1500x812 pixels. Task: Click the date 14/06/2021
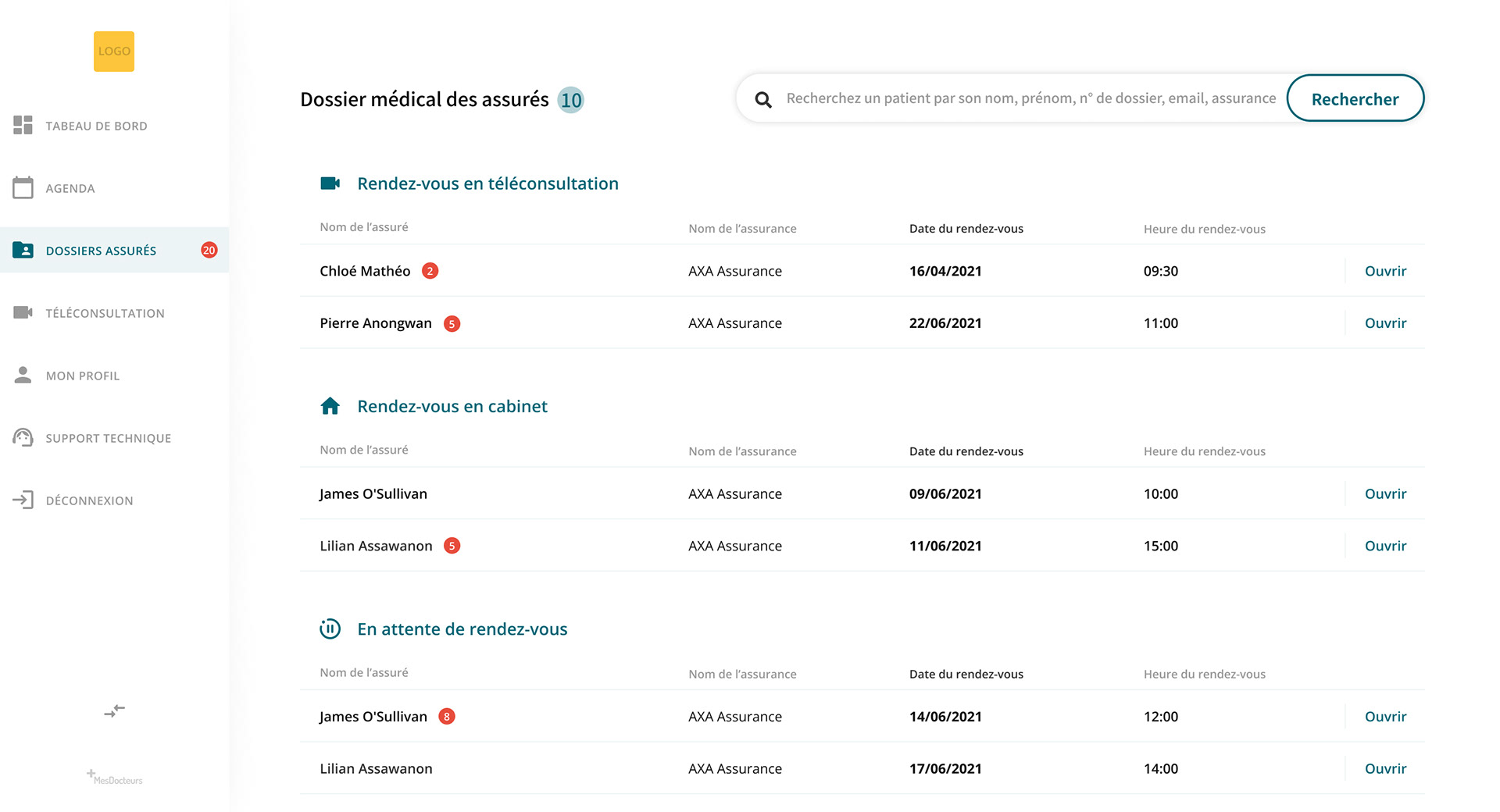[945, 717]
